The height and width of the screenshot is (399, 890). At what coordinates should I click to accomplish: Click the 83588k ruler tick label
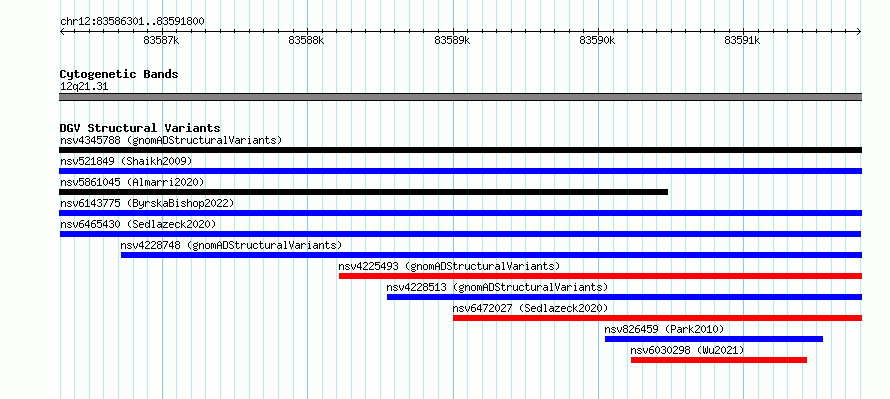pyautogui.click(x=307, y=40)
